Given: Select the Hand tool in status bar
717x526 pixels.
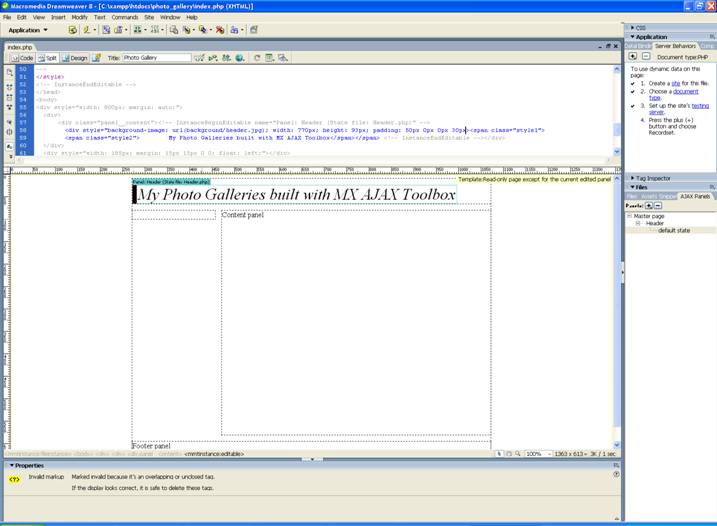Looking at the screenshot, I should click(508, 454).
